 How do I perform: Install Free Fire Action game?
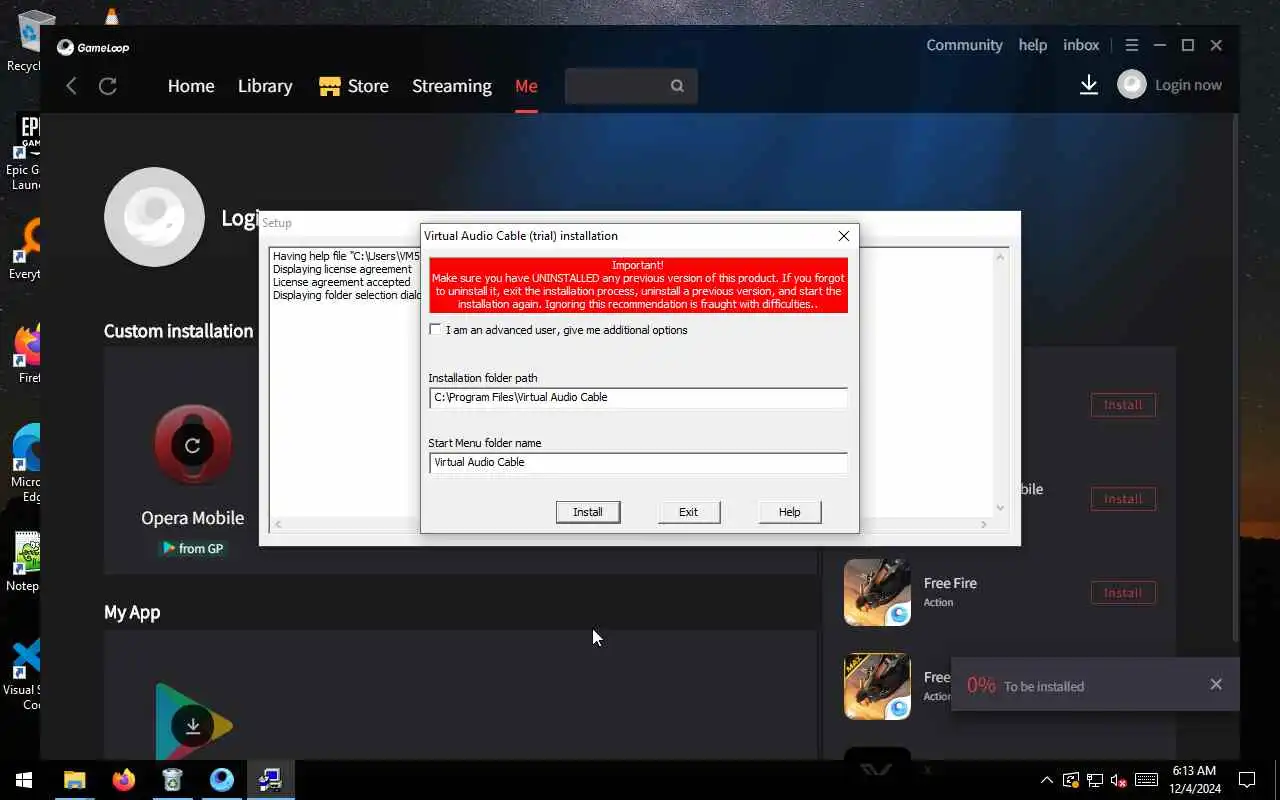click(1123, 593)
